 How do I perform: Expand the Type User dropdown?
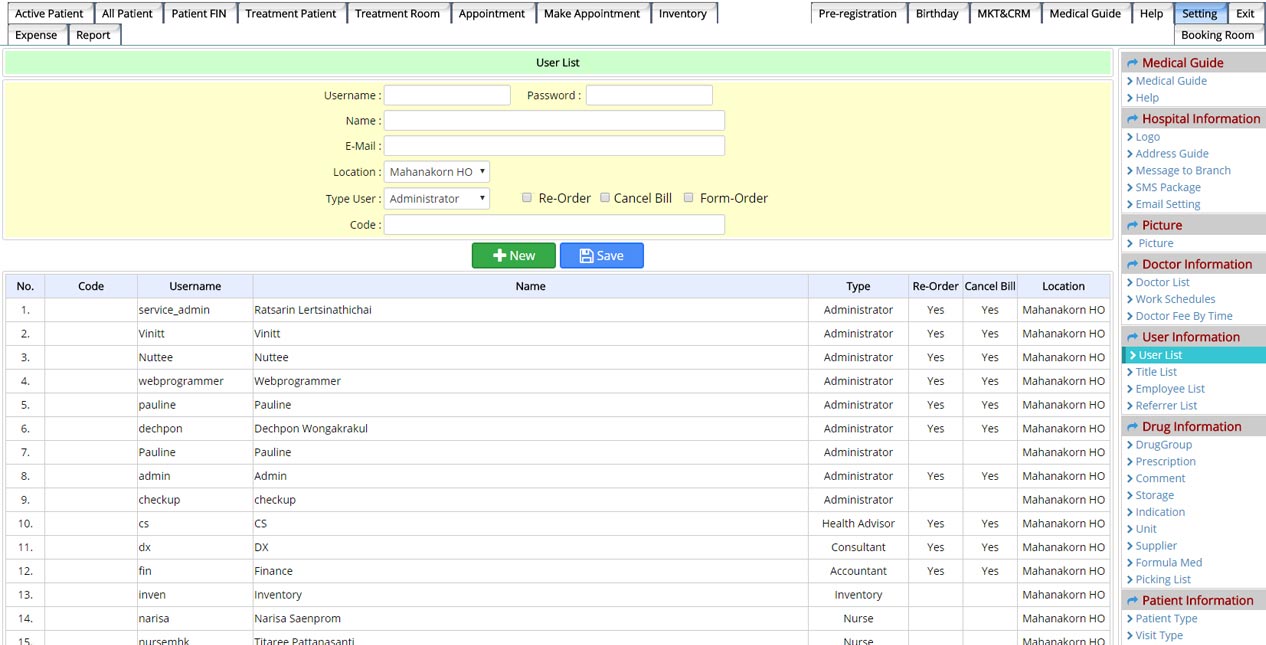coord(436,199)
